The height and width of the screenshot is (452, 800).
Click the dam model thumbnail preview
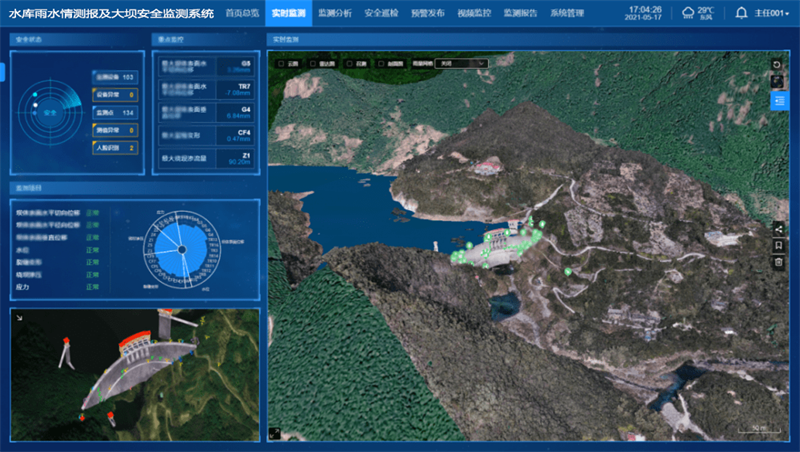[134, 374]
